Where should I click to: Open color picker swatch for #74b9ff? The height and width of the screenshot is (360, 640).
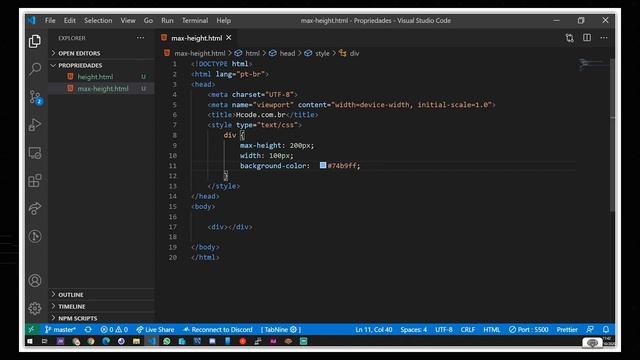click(323, 165)
